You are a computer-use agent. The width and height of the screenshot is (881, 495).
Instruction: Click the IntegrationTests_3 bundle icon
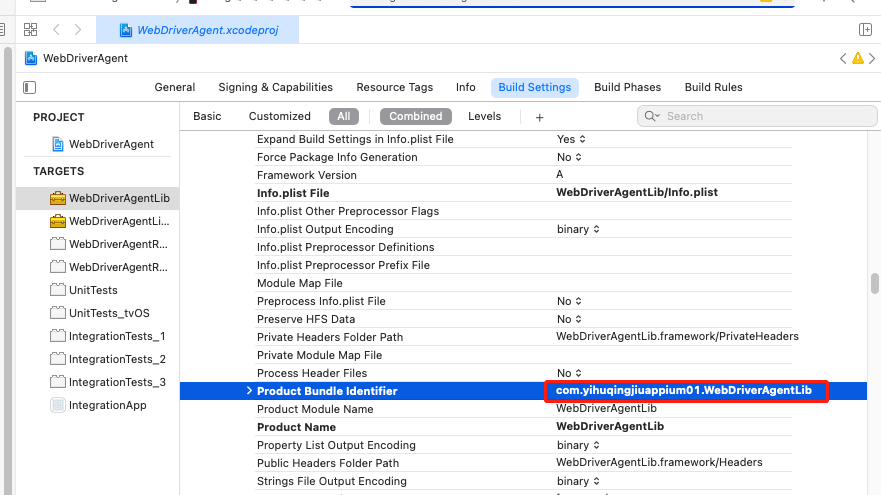[57, 382]
